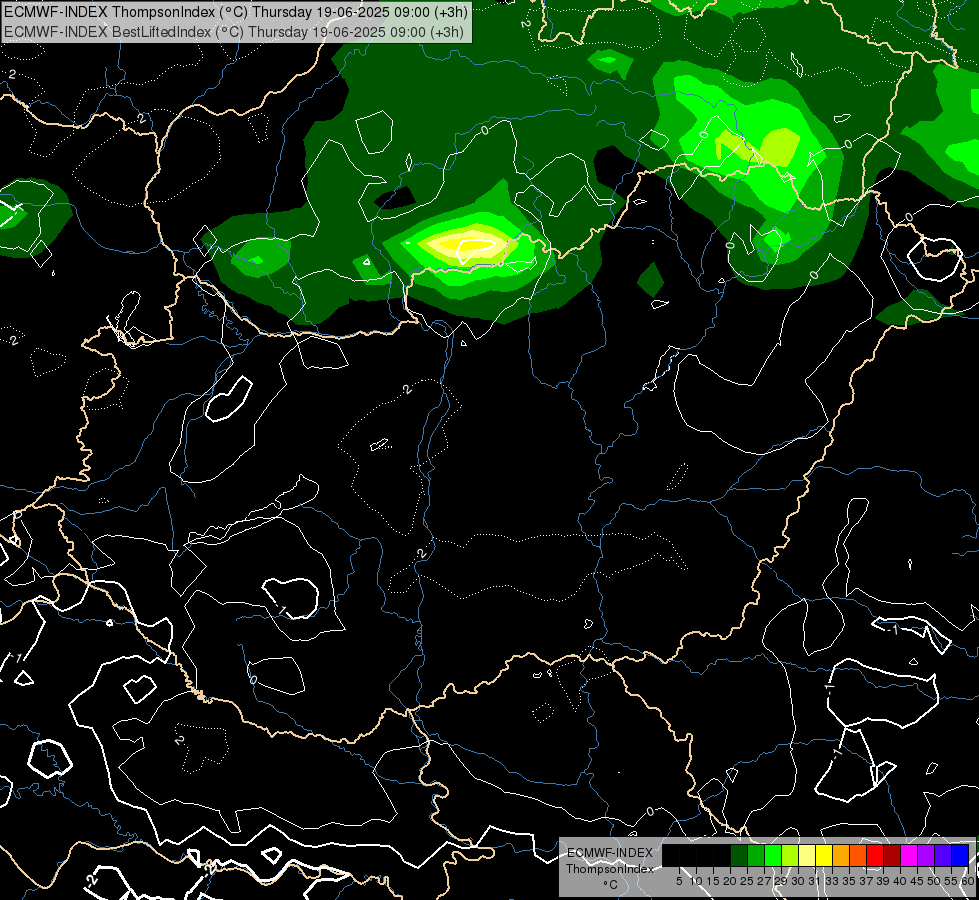Click the legend tick value 45
This screenshot has width=979, height=900.
point(917,881)
